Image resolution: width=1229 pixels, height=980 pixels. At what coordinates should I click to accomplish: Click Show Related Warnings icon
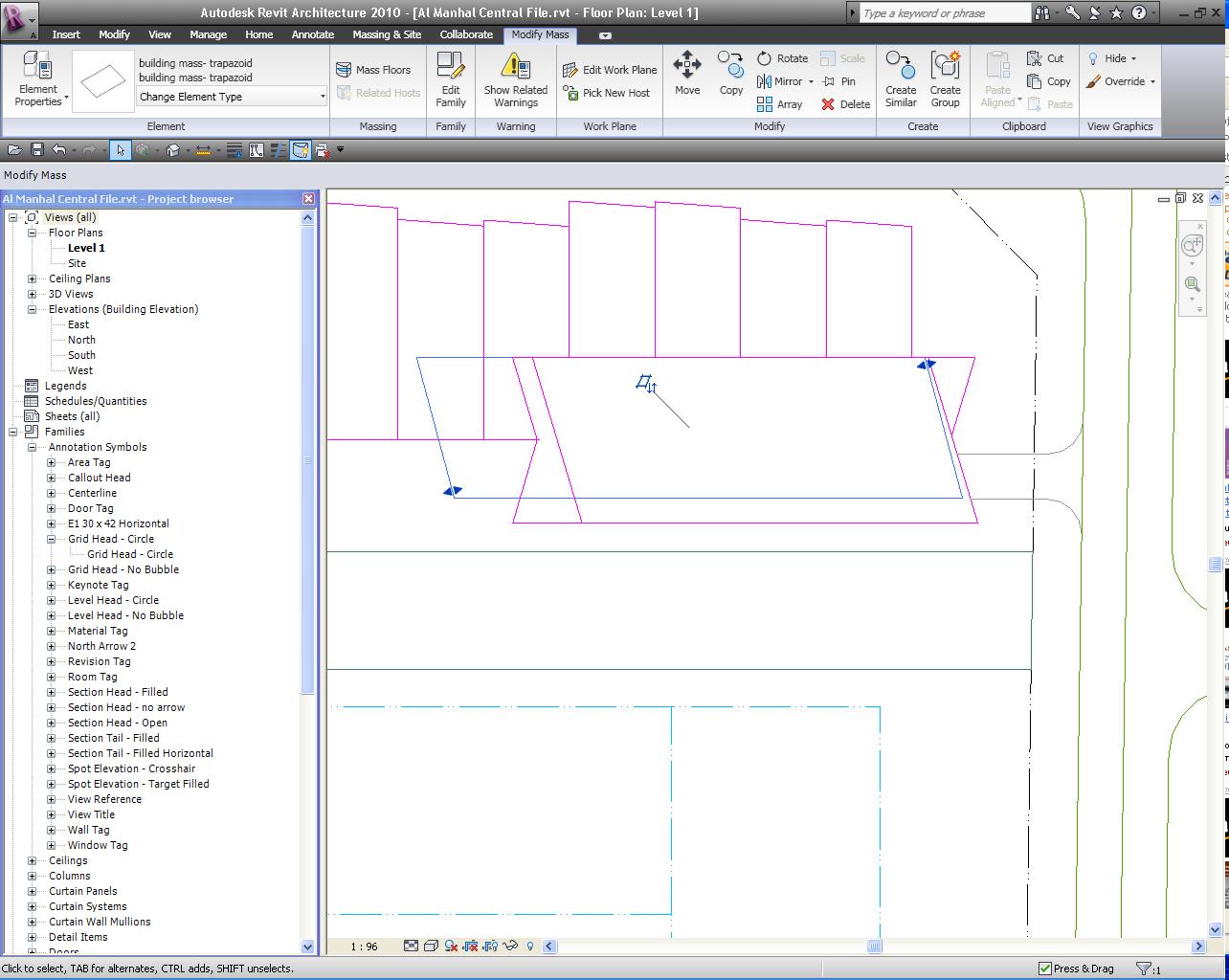pyautogui.click(x=515, y=66)
